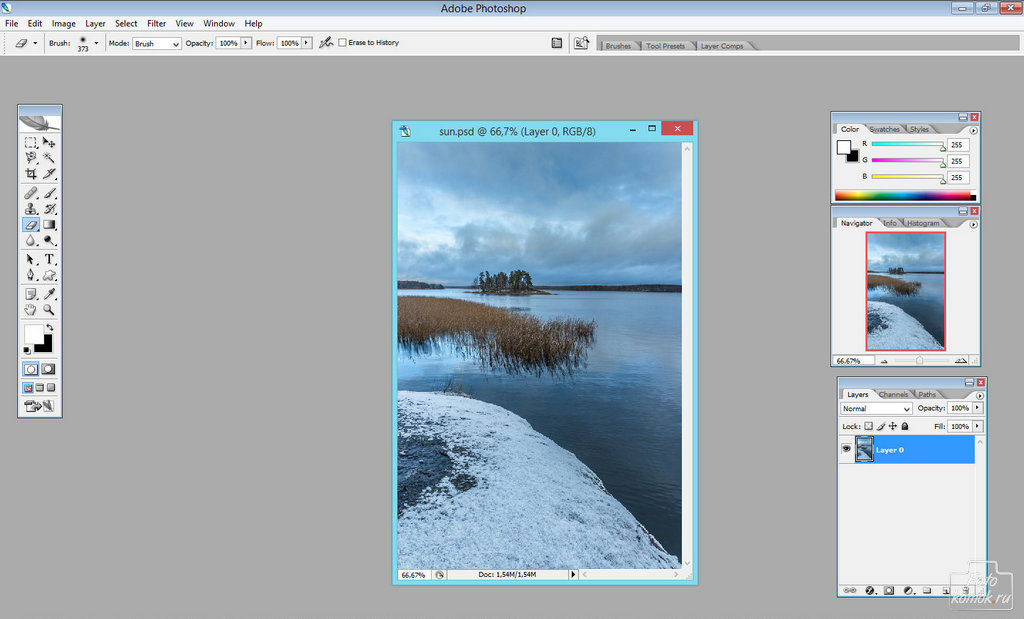Viewport: 1024px width, 619px height.
Task: Select the Notes tool
Action: (x=31, y=294)
